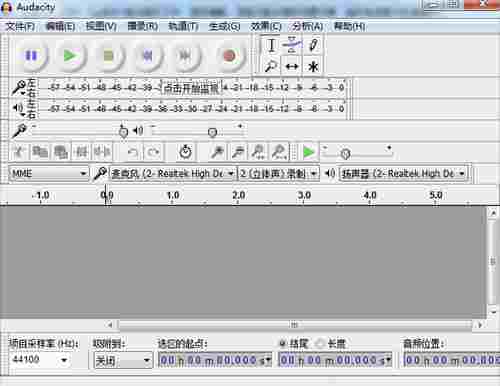
Task: Open the Analyze (A) menu
Action: tap(307, 26)
